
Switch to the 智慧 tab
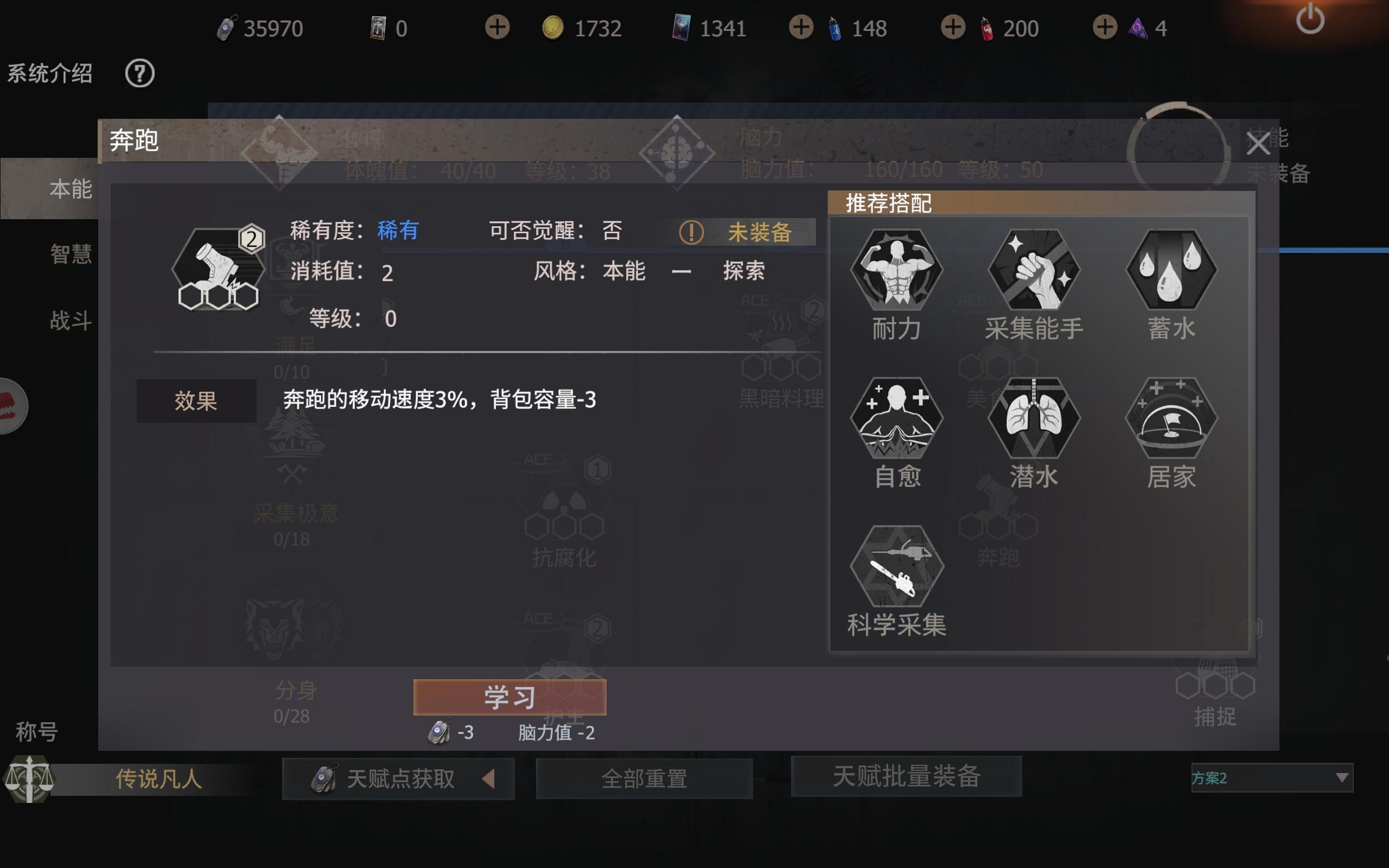pyautogui.click(x=71, y=254)
